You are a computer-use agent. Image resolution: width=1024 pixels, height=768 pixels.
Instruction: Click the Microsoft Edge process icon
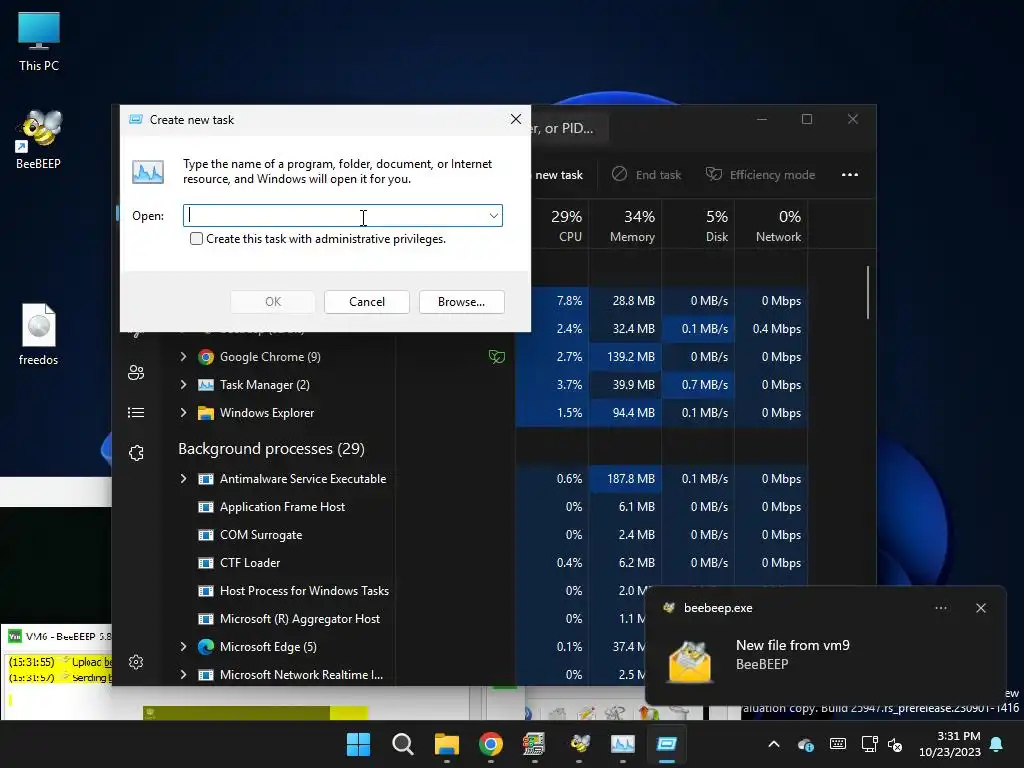[x=206, y=647]
